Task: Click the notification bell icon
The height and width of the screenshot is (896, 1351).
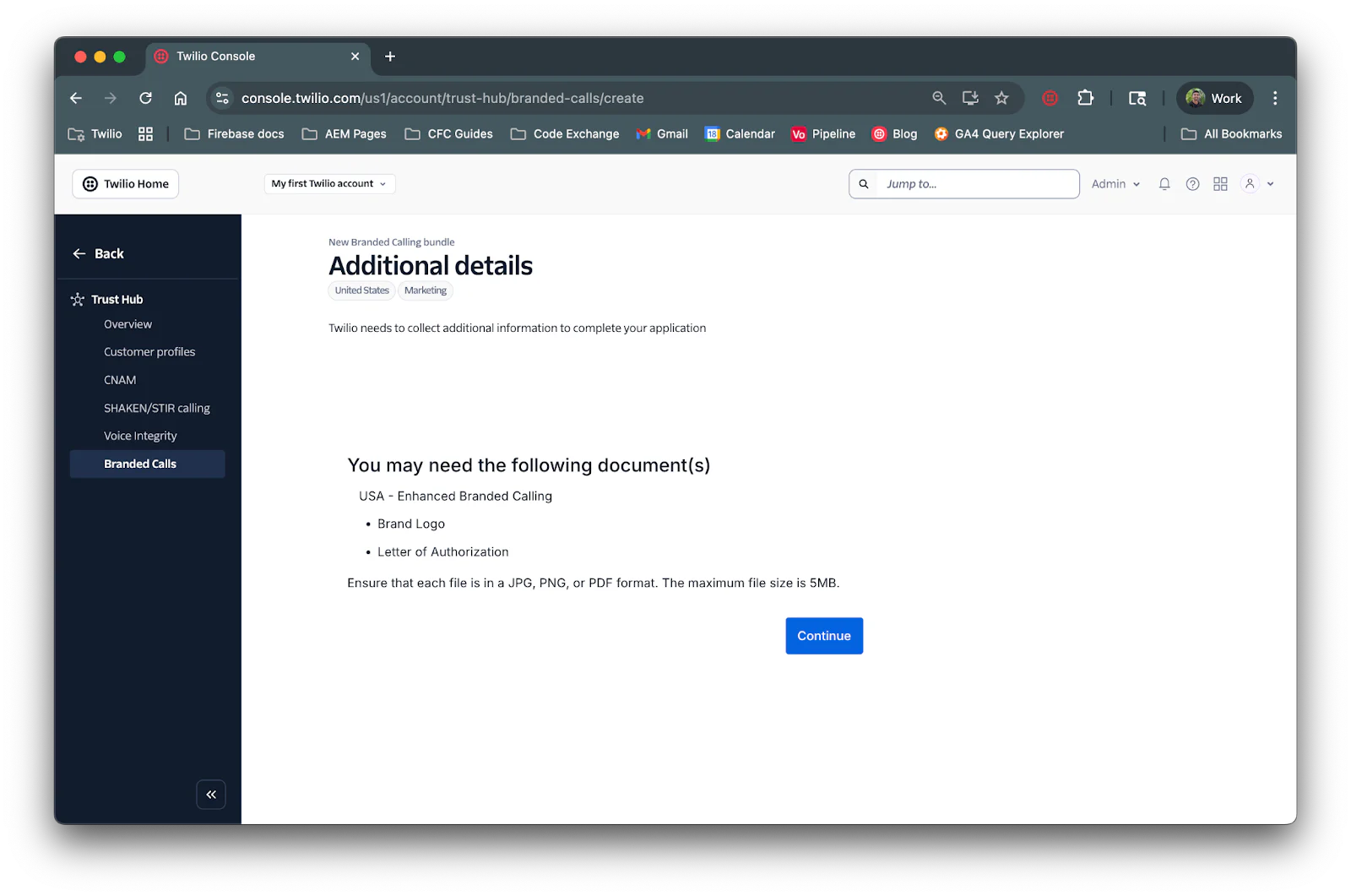Action: click(1164, 183)
